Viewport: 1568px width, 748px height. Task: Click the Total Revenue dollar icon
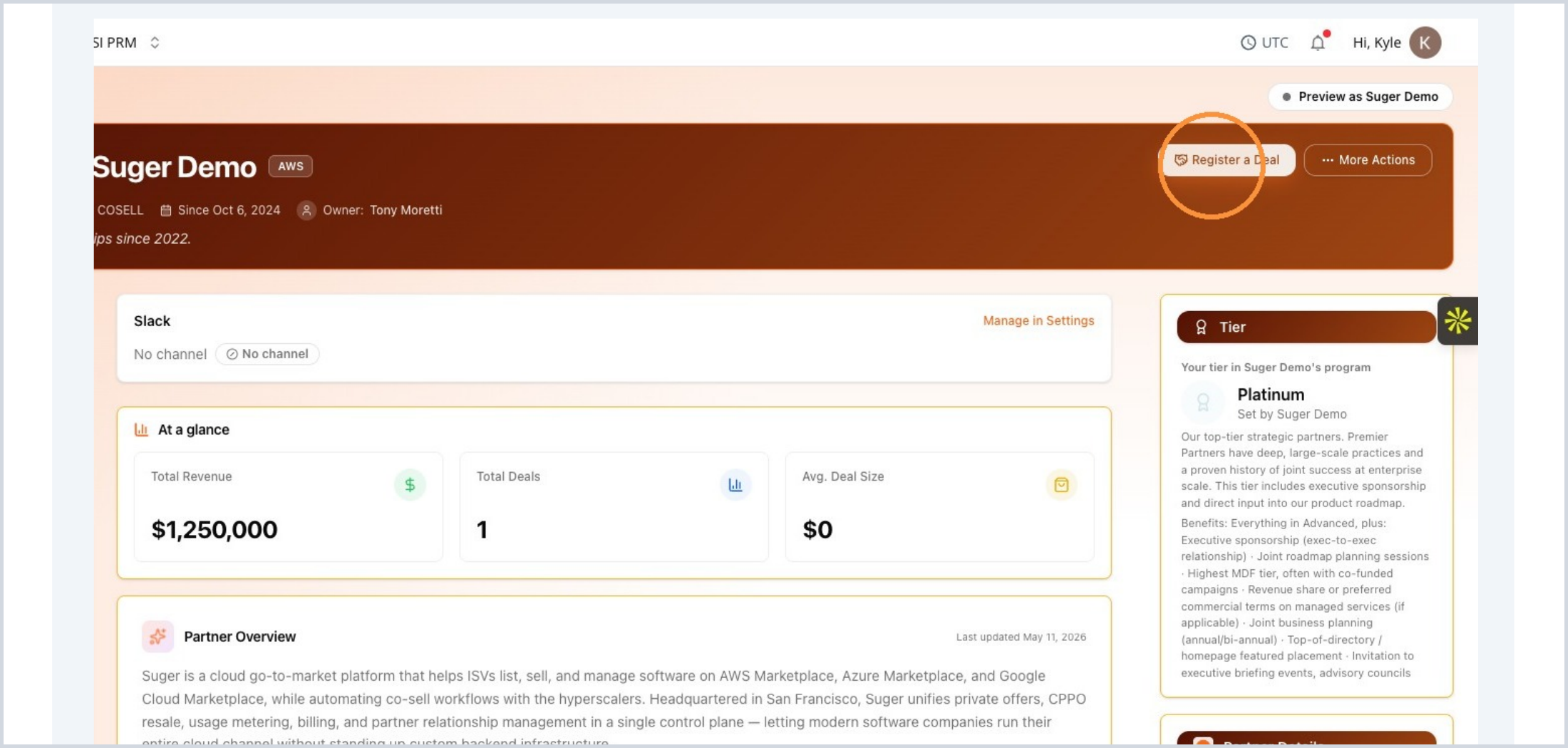pos(410,485)
